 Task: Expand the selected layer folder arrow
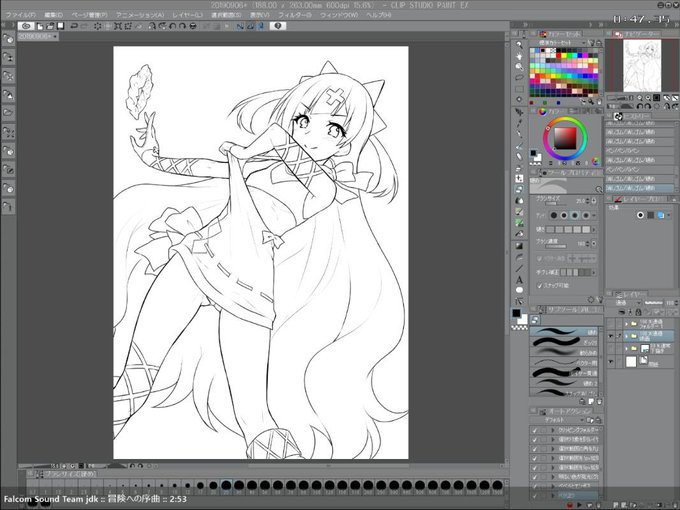[x=626, y=336]
